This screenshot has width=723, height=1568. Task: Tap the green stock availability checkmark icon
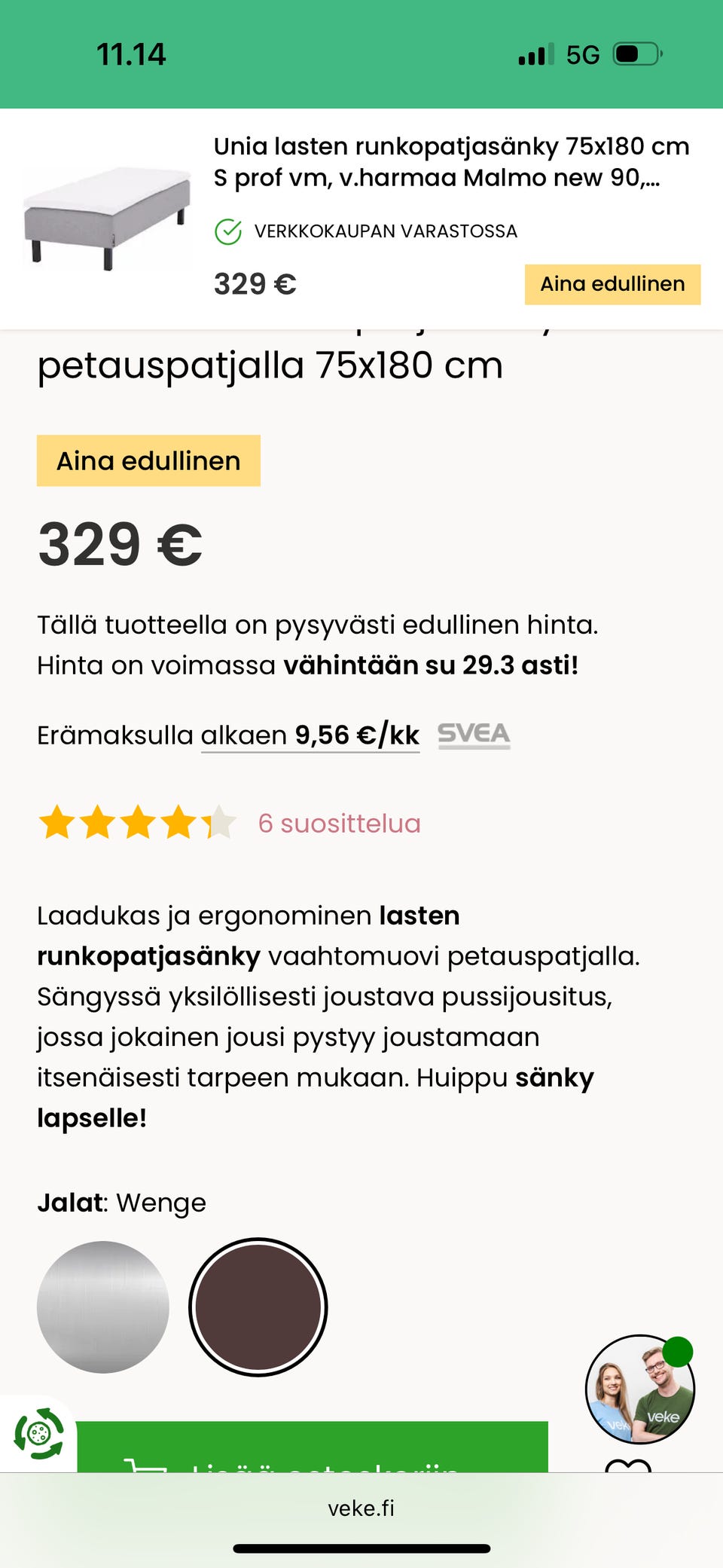coord(228,231)
